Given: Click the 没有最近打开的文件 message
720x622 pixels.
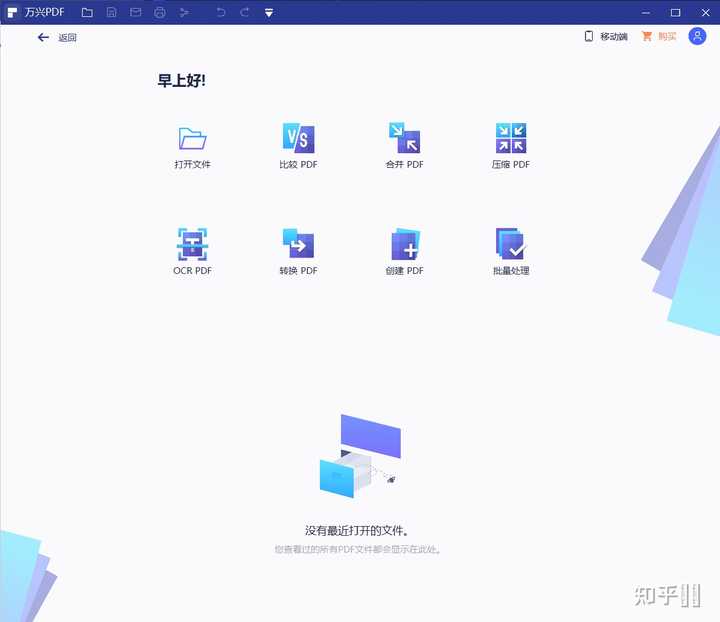Looking at the screenshot, I should (x=357, y=531).
